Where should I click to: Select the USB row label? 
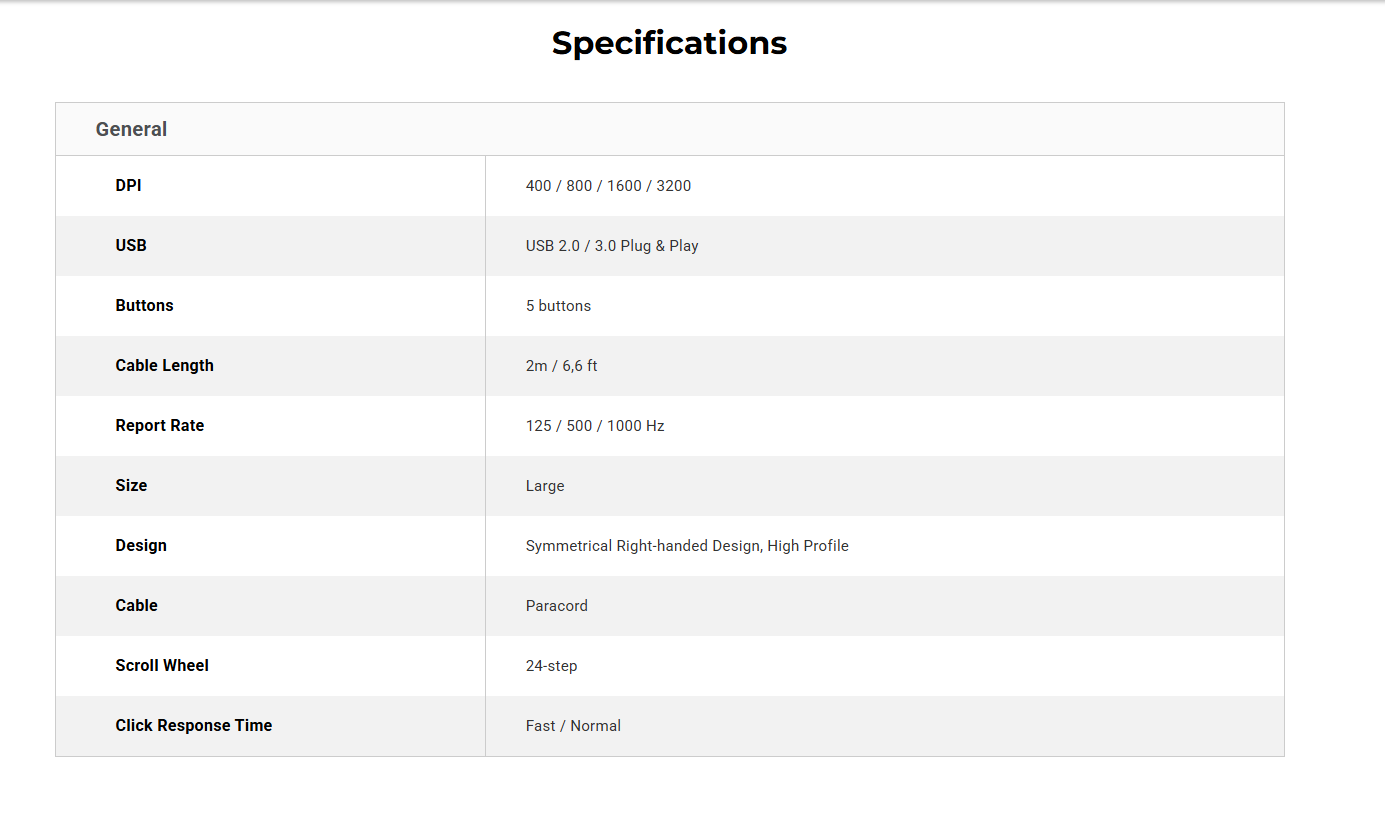(x=131, y=245)
